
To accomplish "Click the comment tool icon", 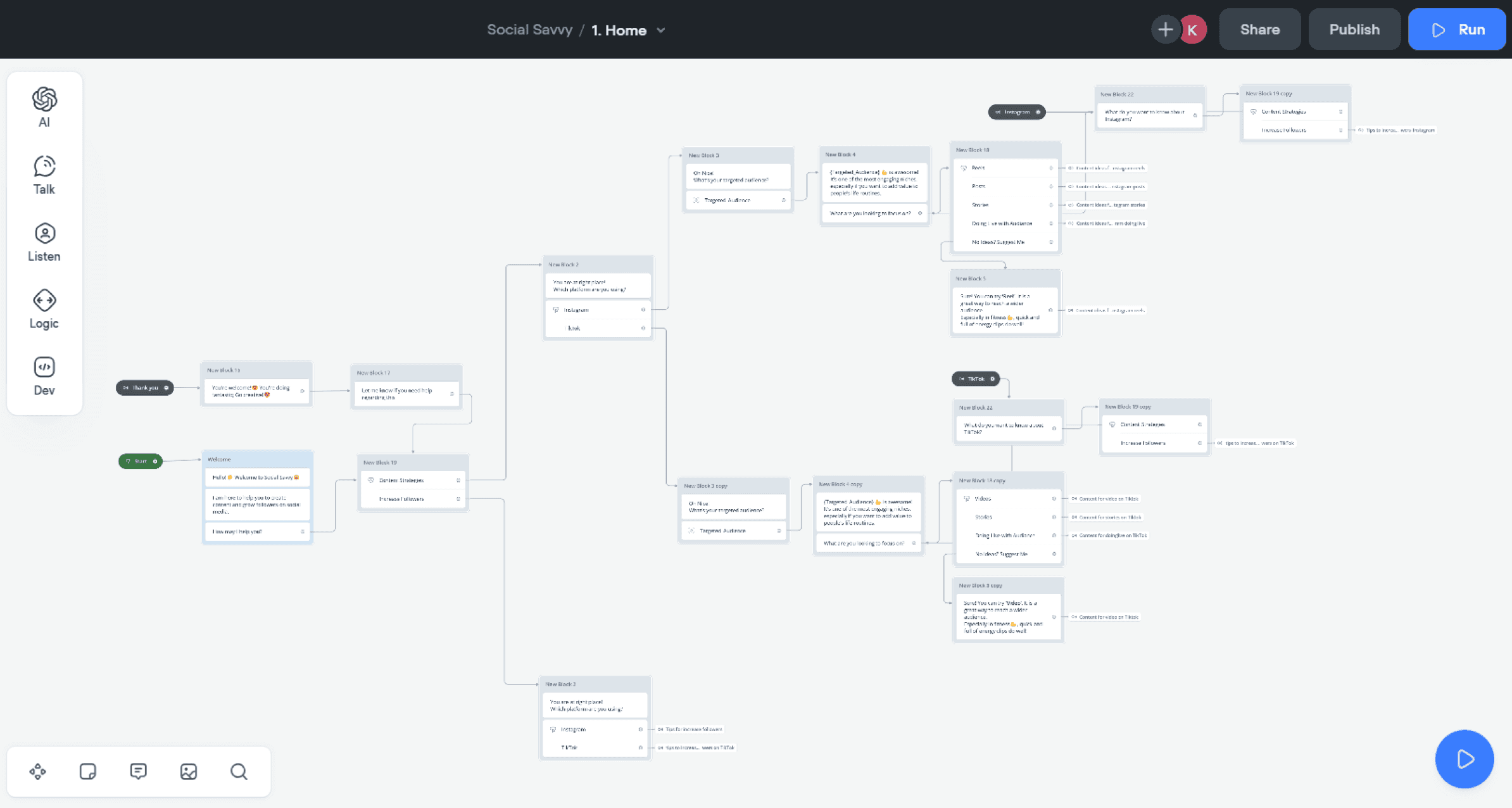I will 138,771.
